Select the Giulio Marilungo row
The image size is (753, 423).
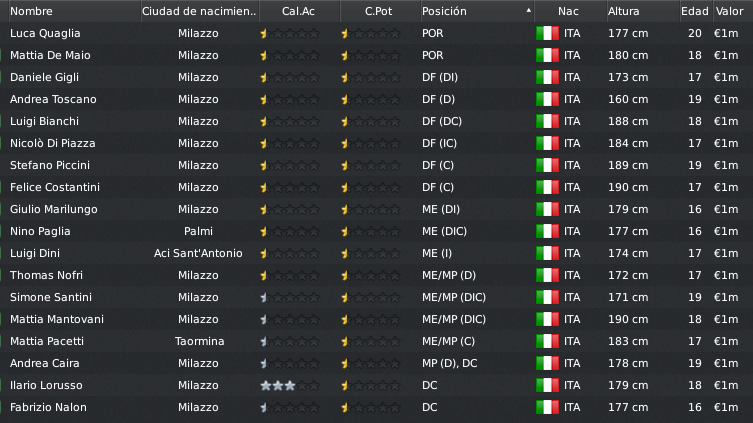[376, 209]
